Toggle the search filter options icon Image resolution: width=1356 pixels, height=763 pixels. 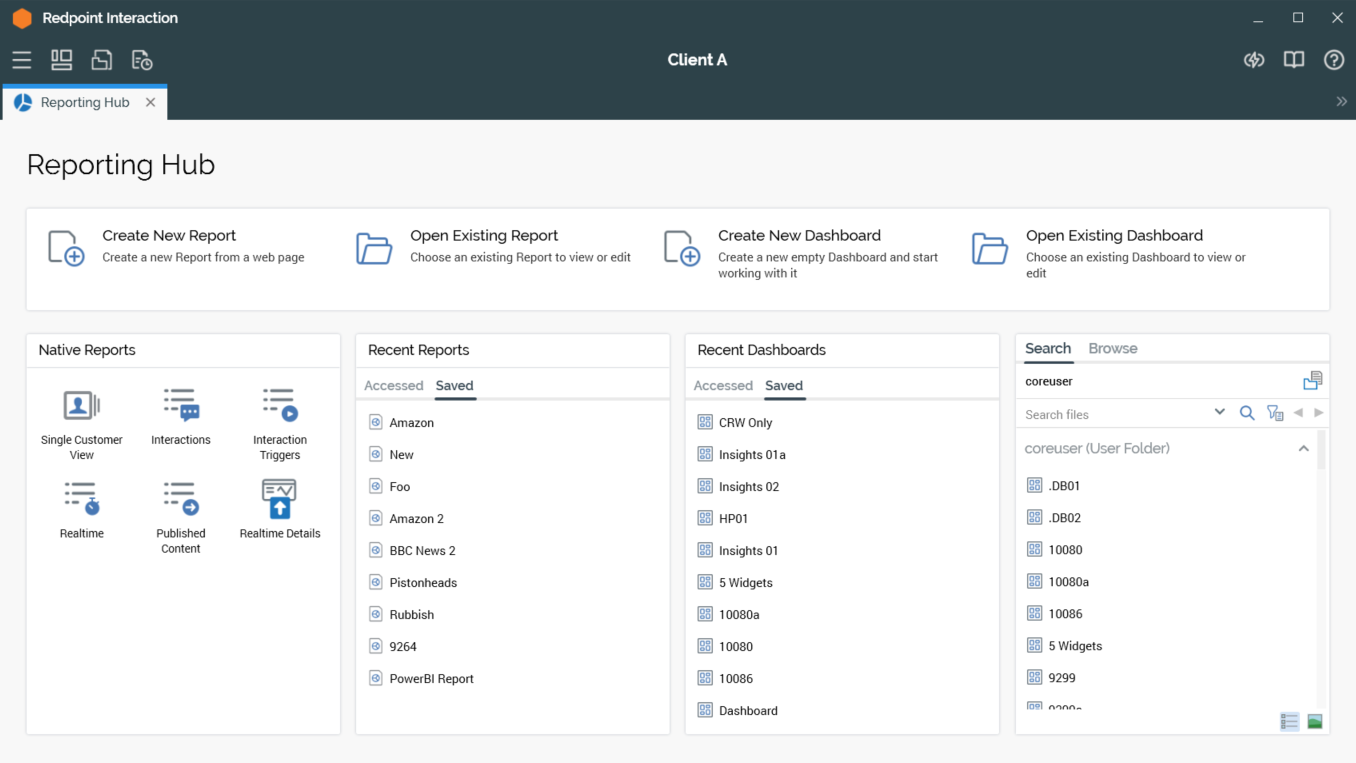click(x=1274, y=413)
